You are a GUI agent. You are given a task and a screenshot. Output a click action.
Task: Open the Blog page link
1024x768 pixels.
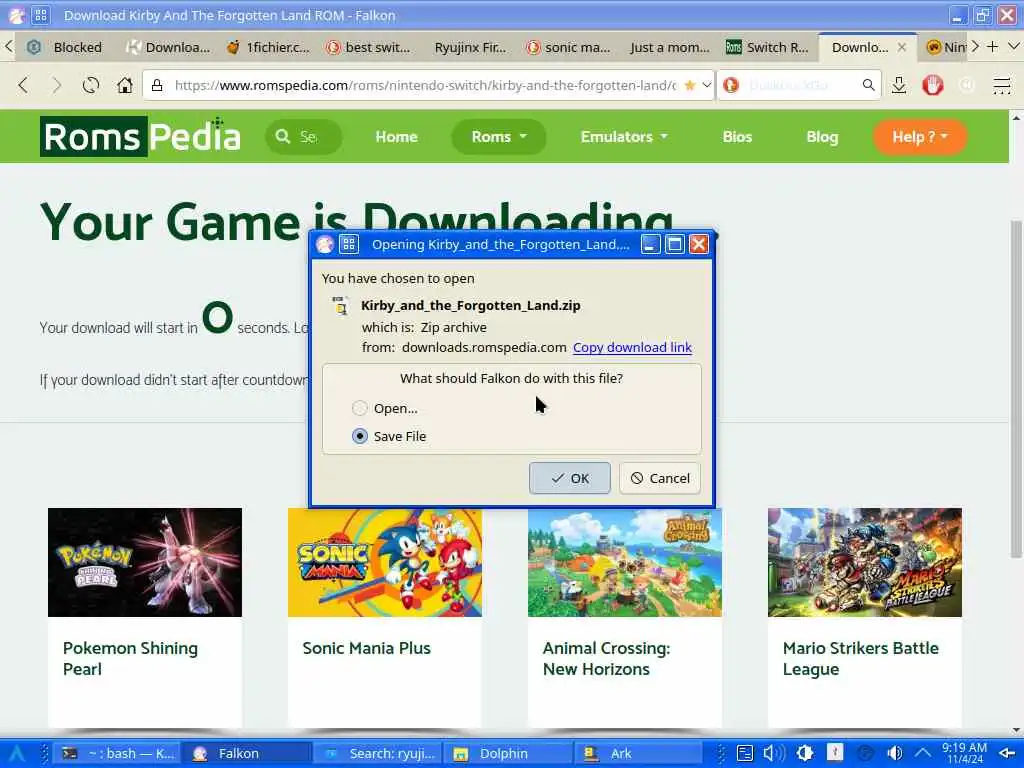click(x=822, y=136)
